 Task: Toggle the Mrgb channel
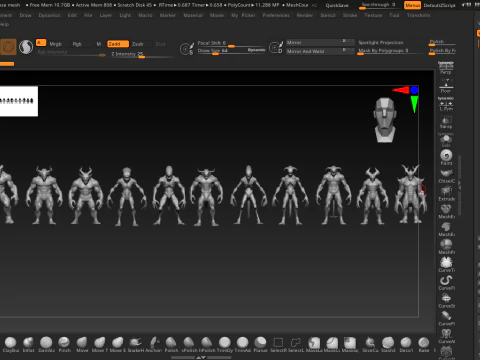click(56, 44)
